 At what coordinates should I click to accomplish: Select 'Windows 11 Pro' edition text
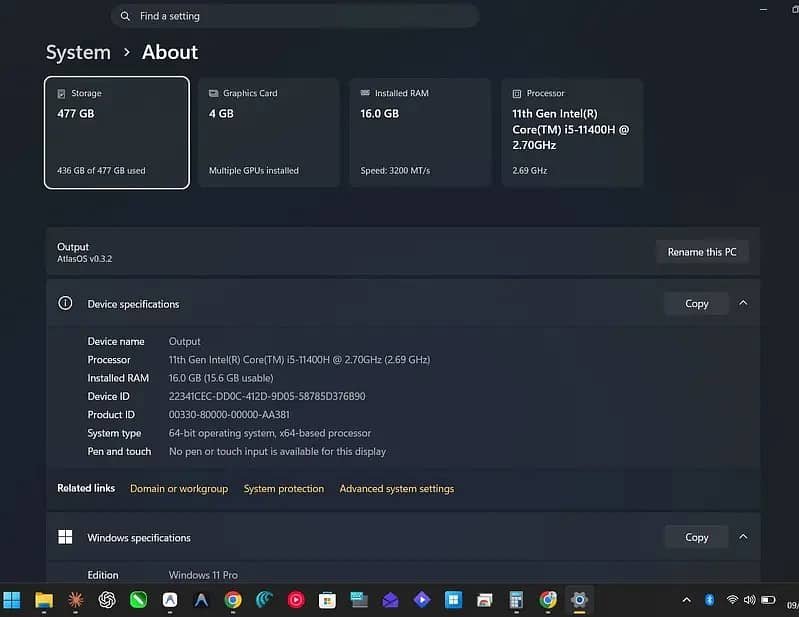(203, 575)
